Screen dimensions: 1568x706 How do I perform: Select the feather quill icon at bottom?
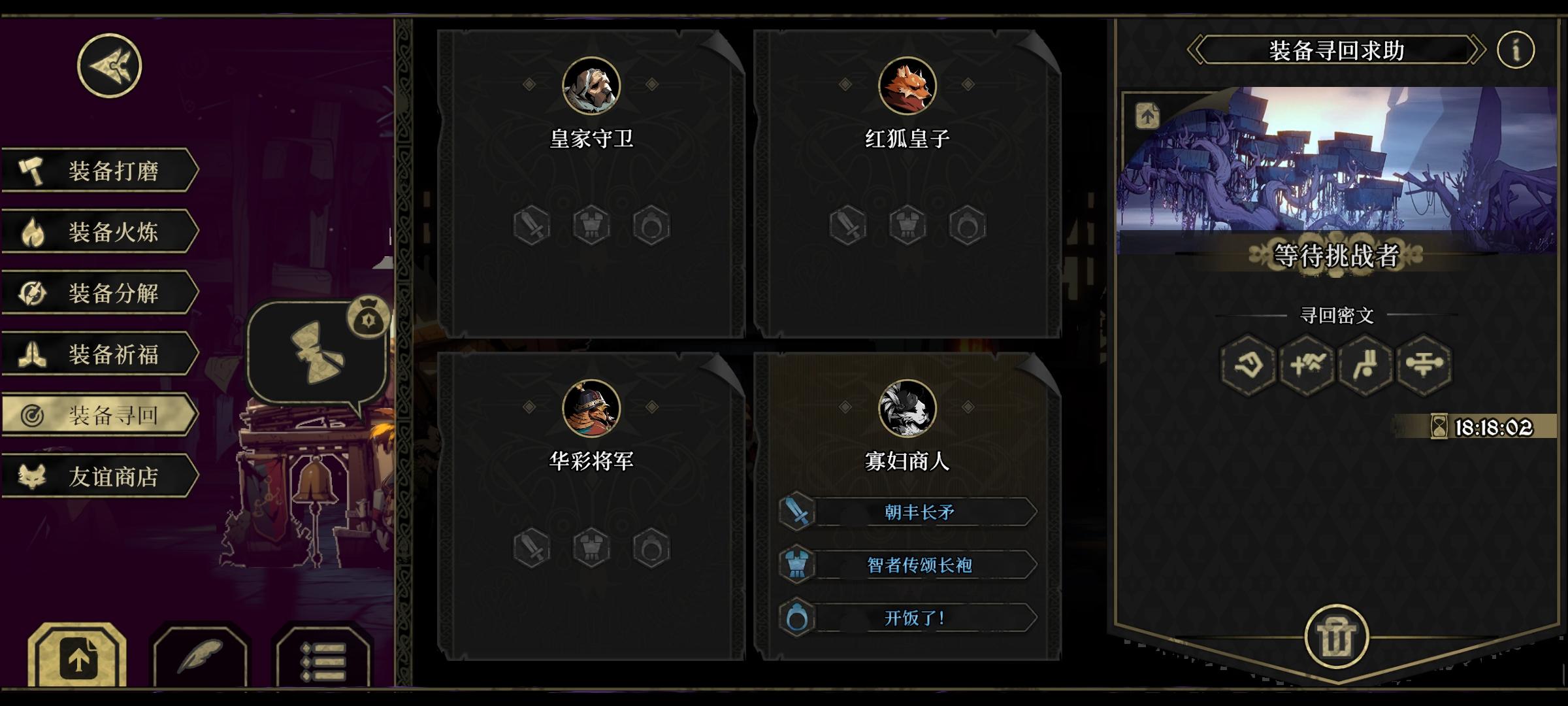pos(201,656)
